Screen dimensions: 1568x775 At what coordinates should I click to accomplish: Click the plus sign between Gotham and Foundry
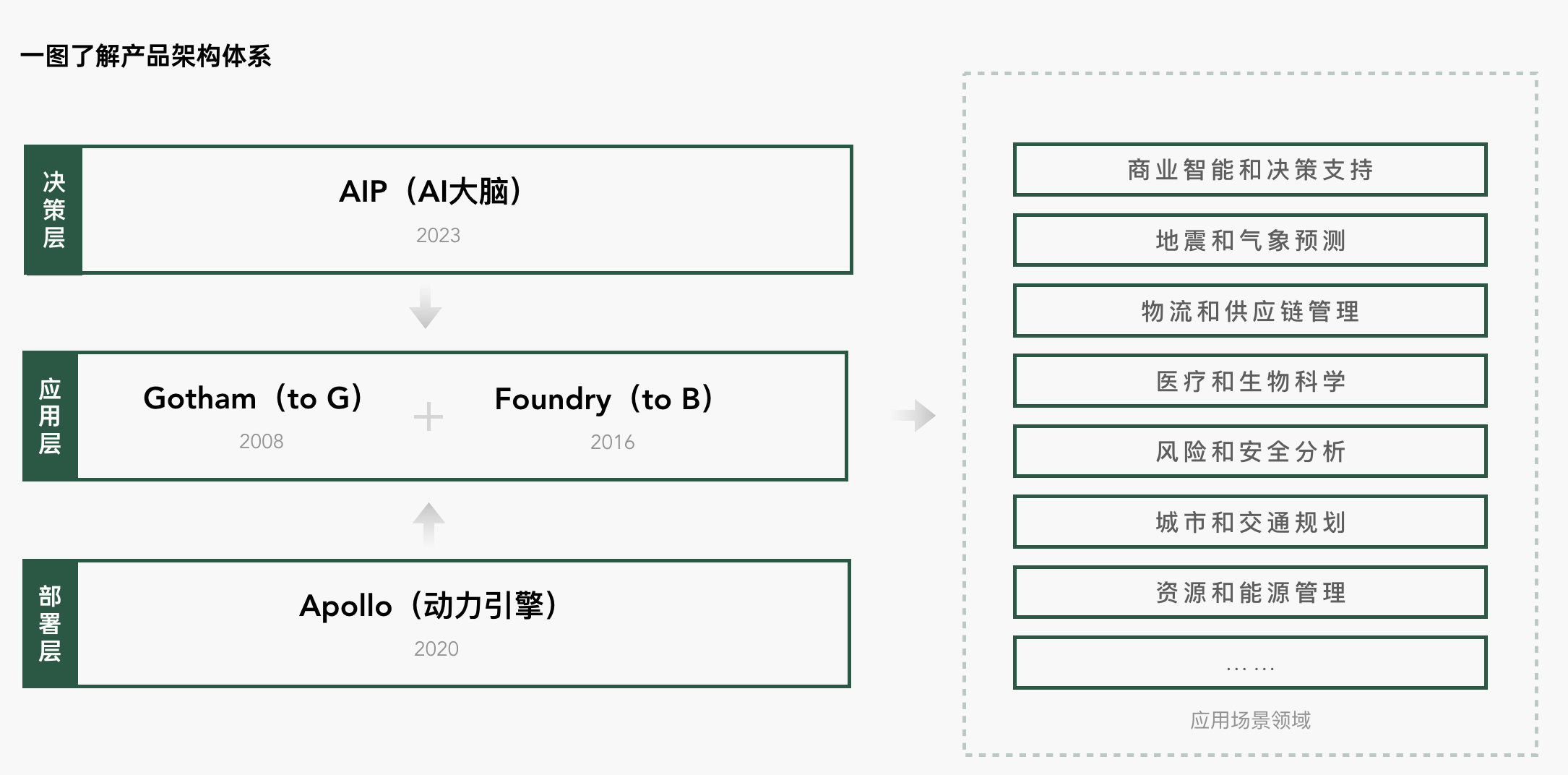(428, 417)
